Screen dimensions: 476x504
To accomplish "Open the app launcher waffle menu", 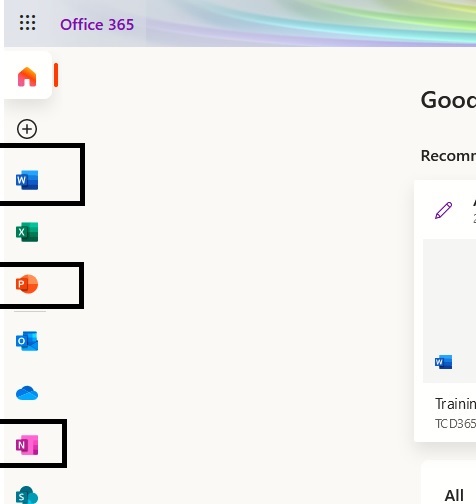I will (27, 23).
